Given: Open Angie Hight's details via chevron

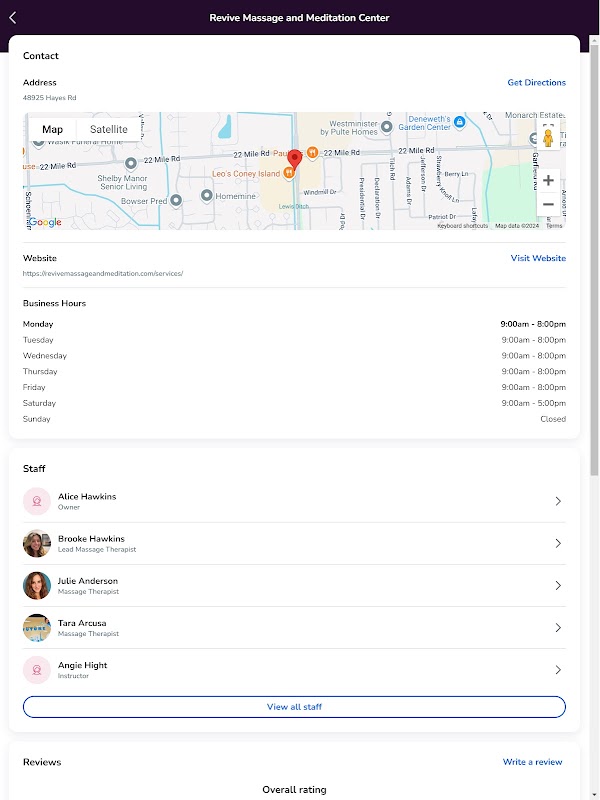Looking at the screenshot, I should (x=558, y=670).
